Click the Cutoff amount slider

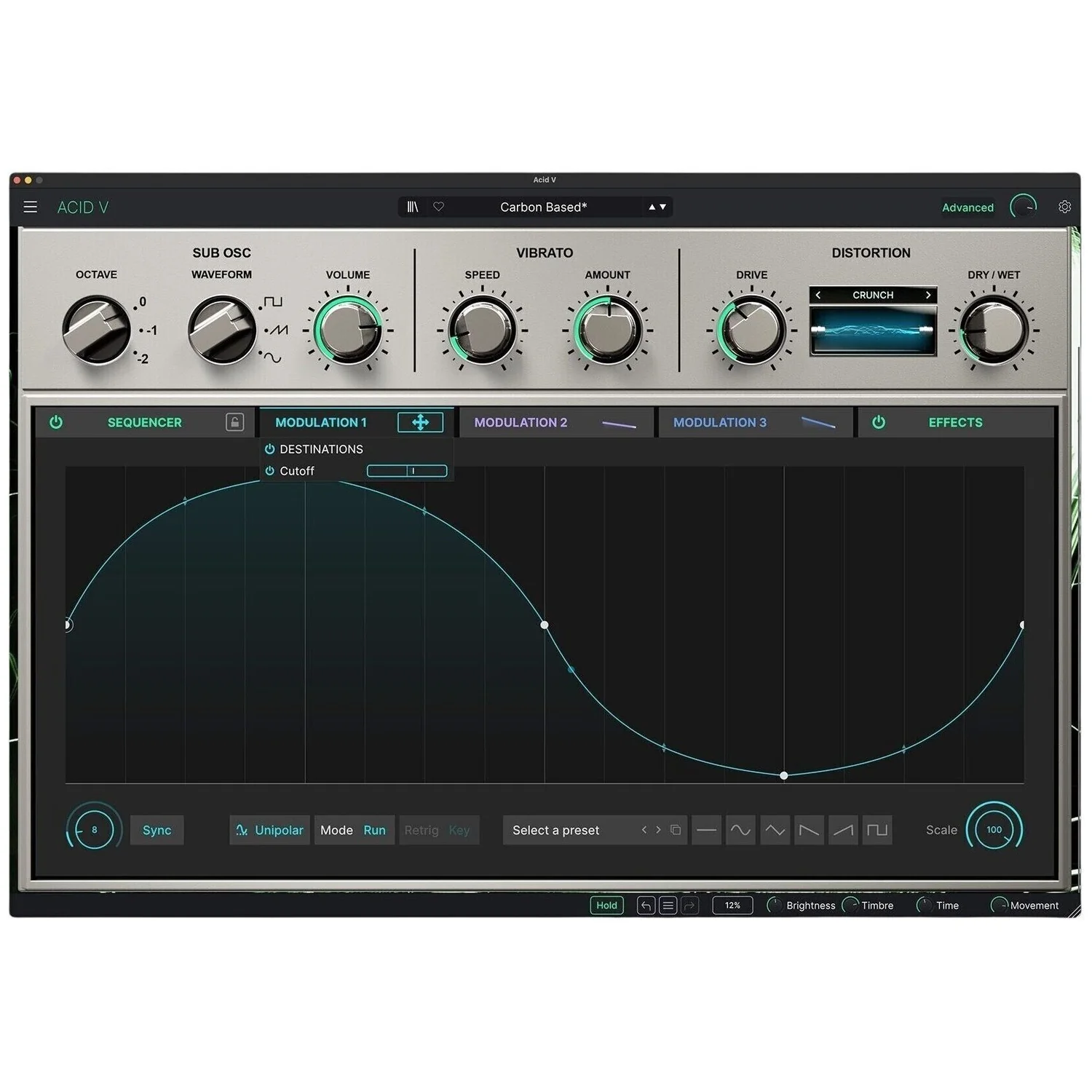coord(407,471)
